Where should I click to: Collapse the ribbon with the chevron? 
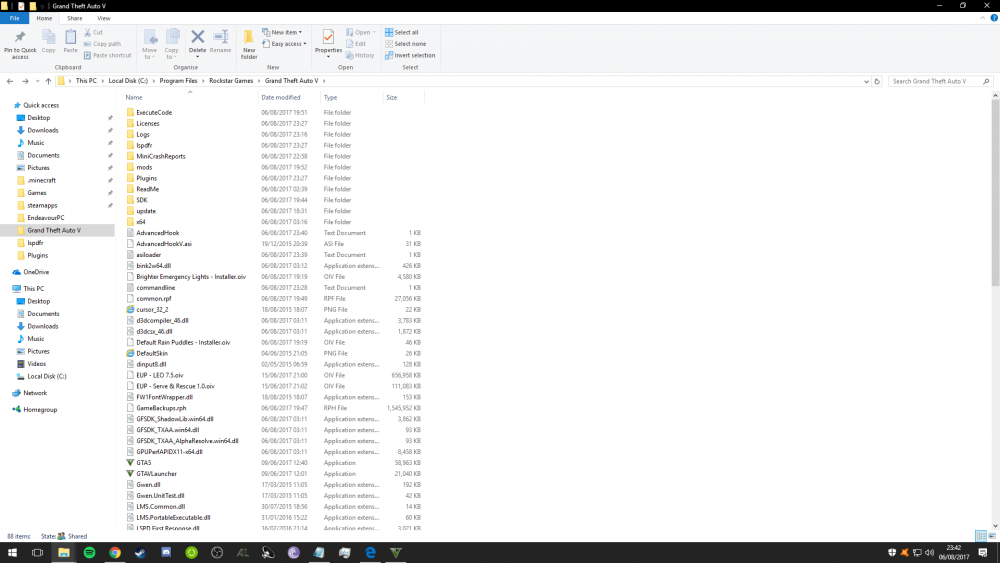pyautogui.click(x=983, y=18)
